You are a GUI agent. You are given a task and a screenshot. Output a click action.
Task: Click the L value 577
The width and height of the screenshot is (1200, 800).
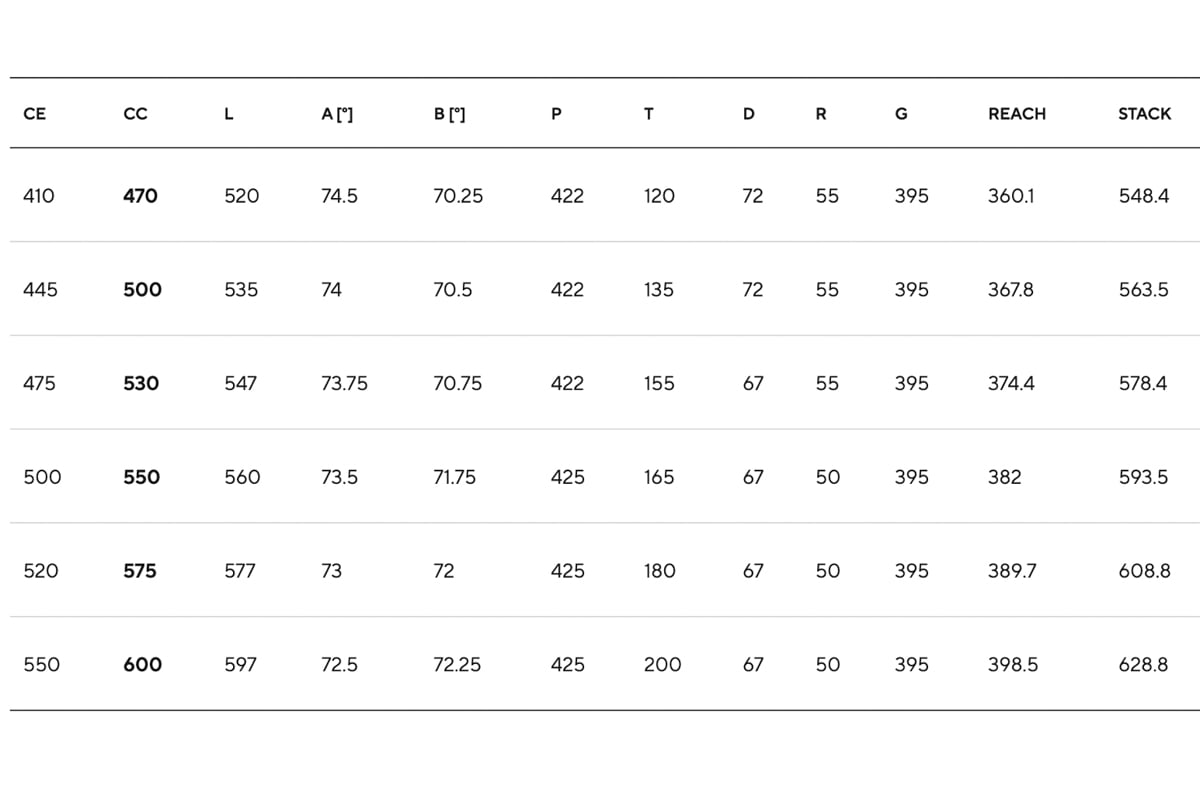pos(240,571)
